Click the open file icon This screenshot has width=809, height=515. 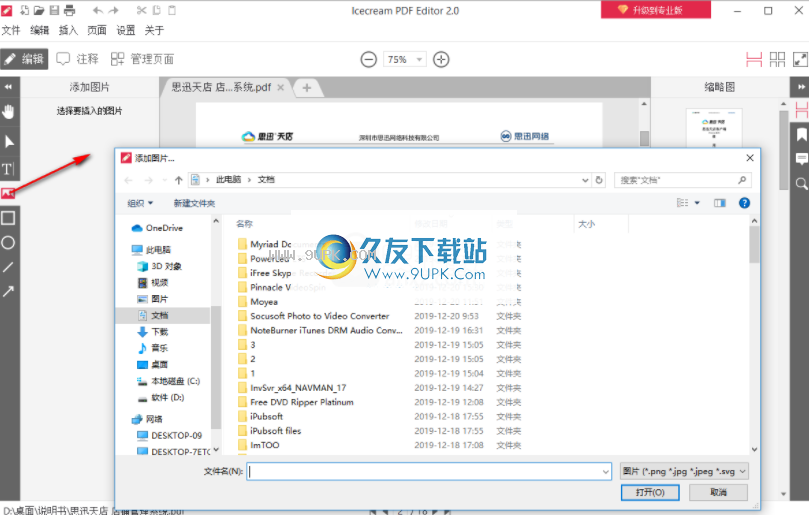(39, 10)
